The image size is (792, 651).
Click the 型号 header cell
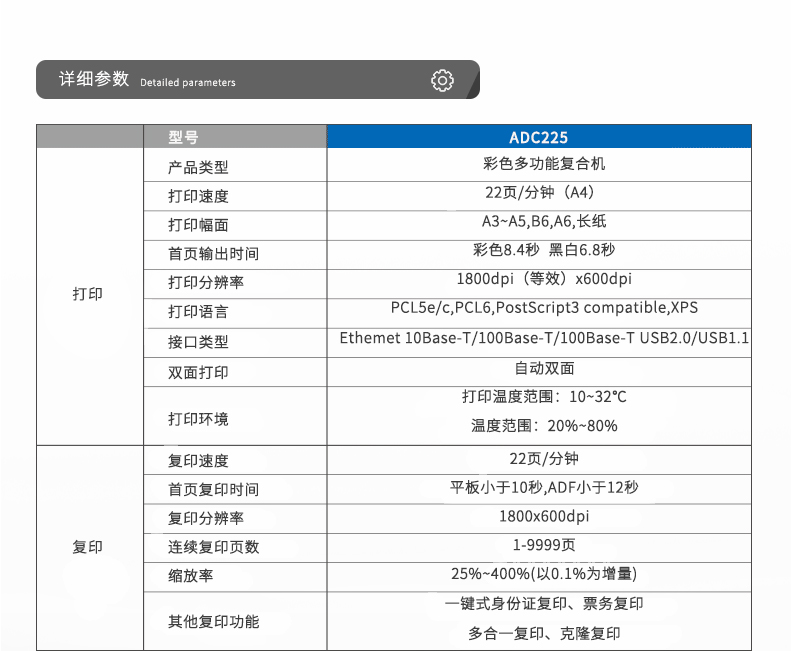pos(235,137)
